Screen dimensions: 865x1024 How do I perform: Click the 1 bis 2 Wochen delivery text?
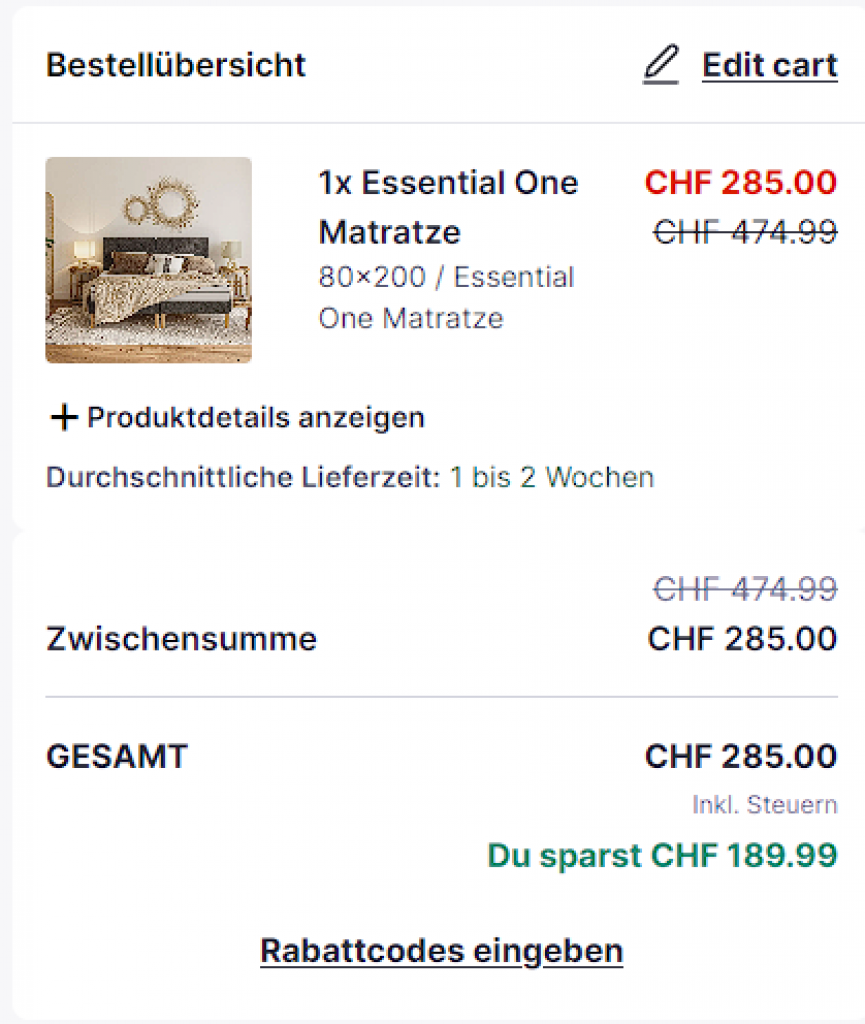coord(551,477)
